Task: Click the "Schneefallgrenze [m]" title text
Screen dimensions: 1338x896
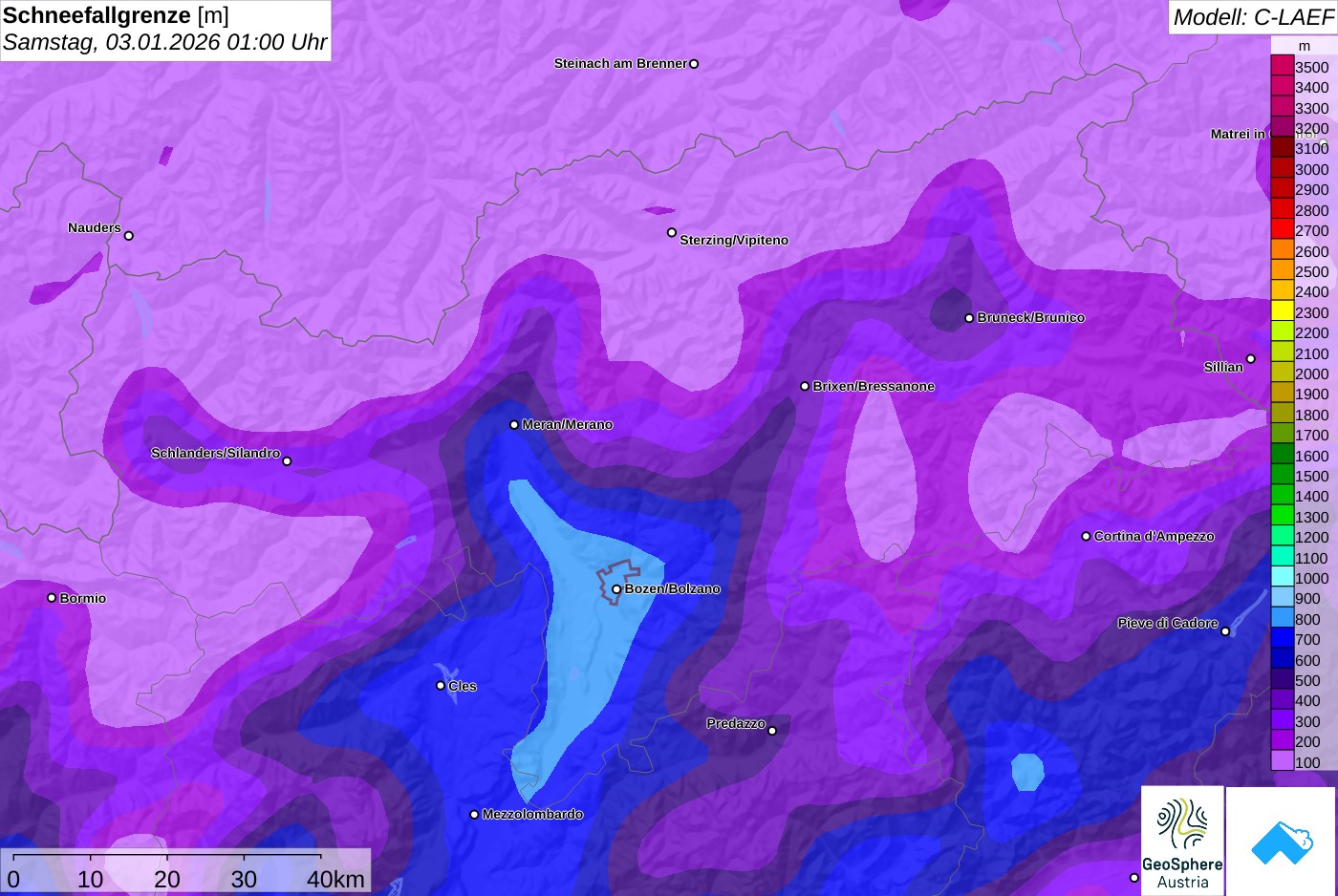Action: [x=116, y=15]
